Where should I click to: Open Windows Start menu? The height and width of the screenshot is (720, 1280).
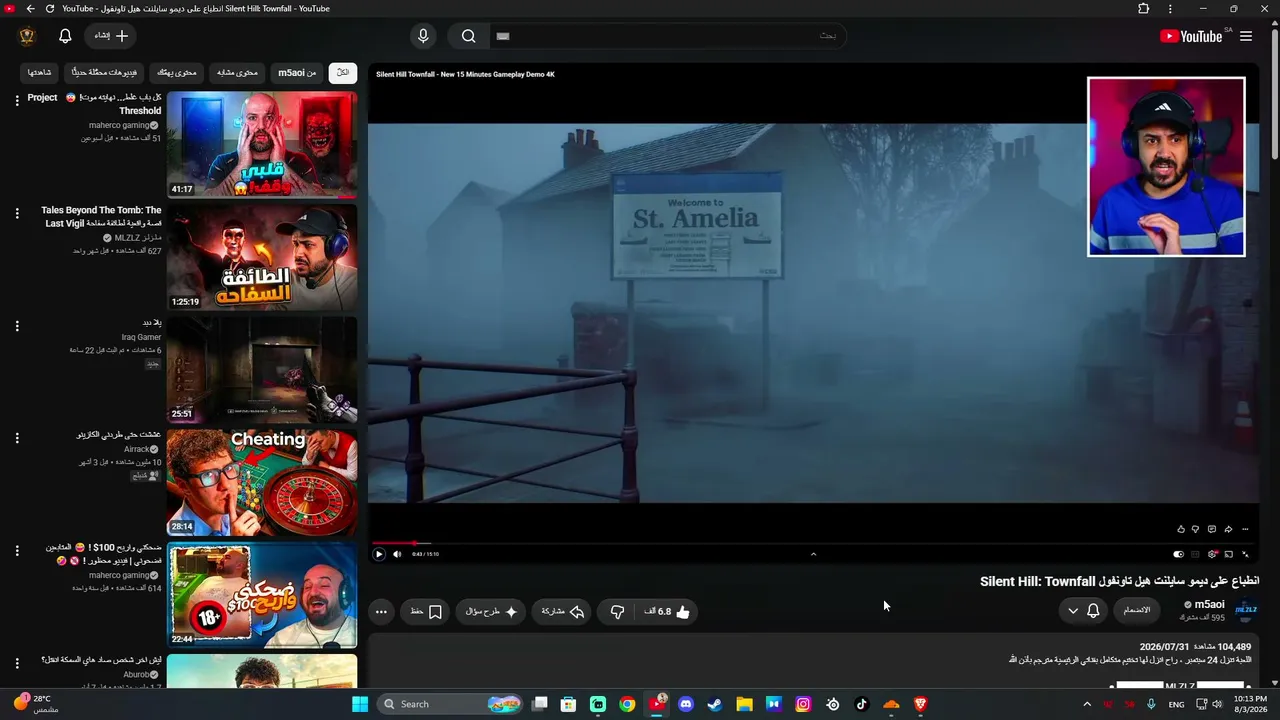pyautogui.click(x=360, y=704)
